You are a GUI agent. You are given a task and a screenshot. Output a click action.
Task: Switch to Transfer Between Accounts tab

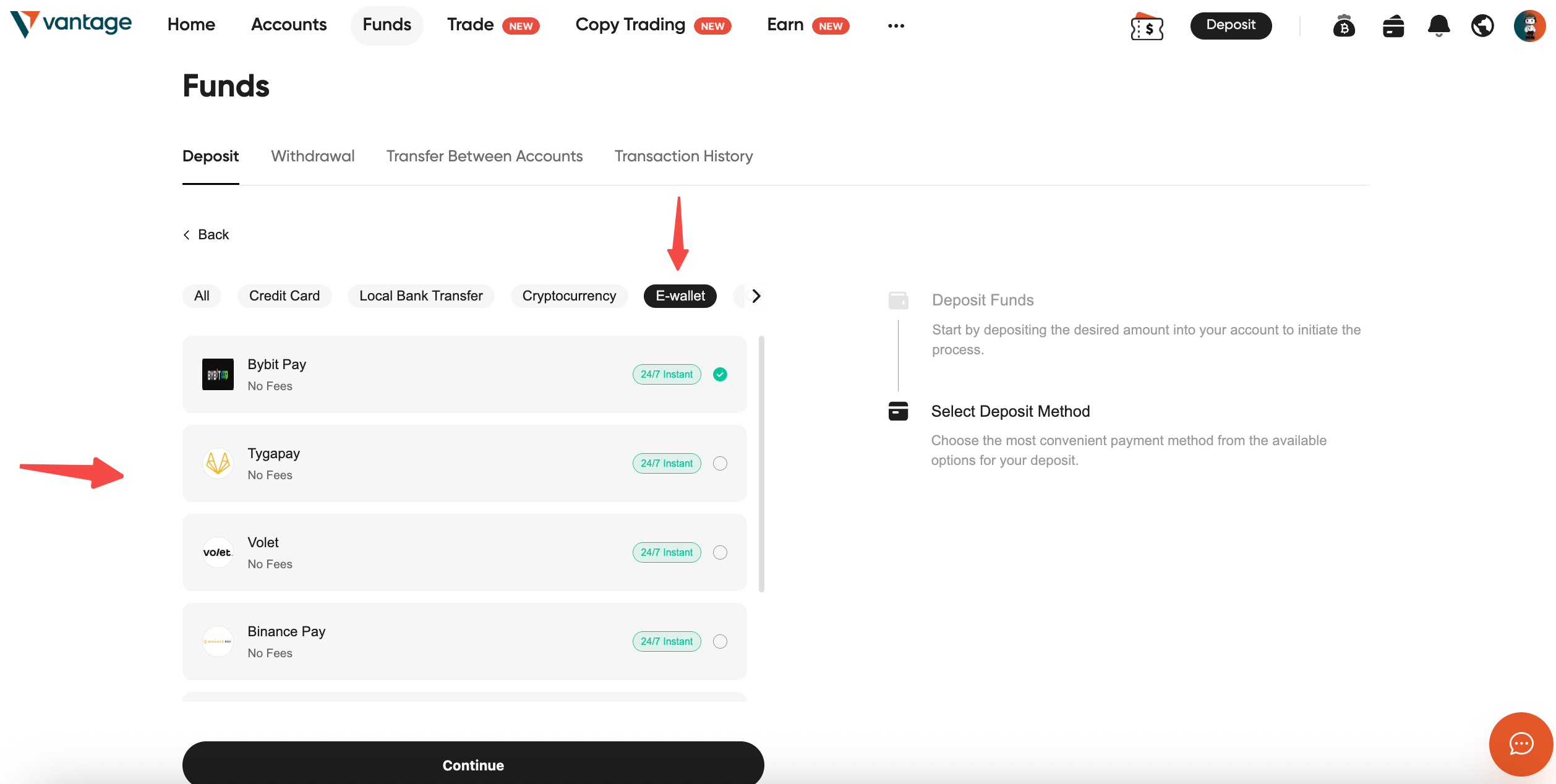point(484,156)
